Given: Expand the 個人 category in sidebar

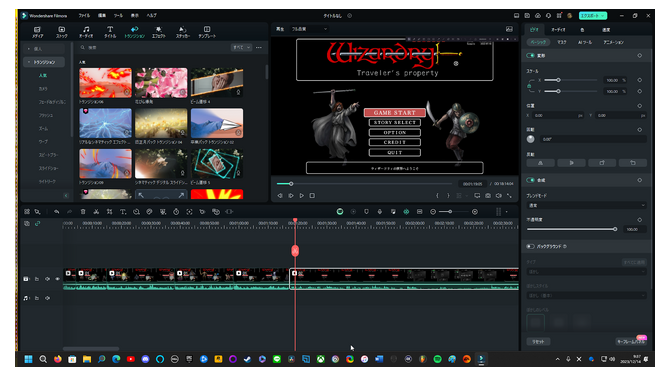Looking at the screenshot, I should pyautogui.click(x=28, y=49).
